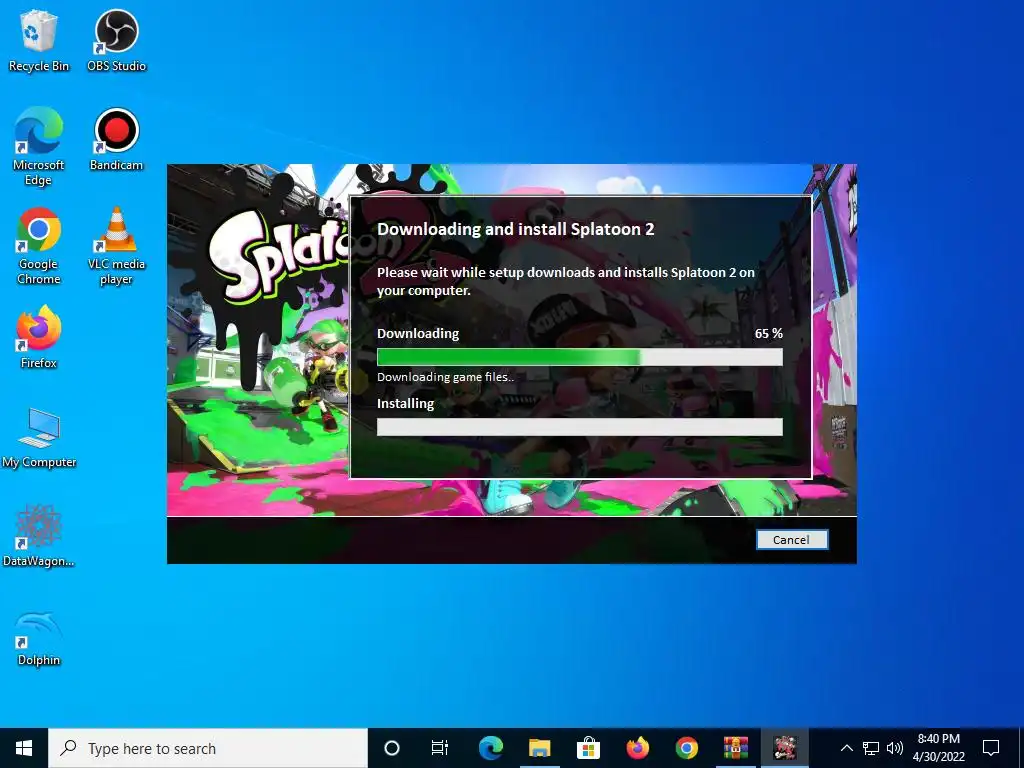Viewport: 1024px width, 768px height.
Task: Click the green Downloading progress bar
Action: tap(579, 357)
